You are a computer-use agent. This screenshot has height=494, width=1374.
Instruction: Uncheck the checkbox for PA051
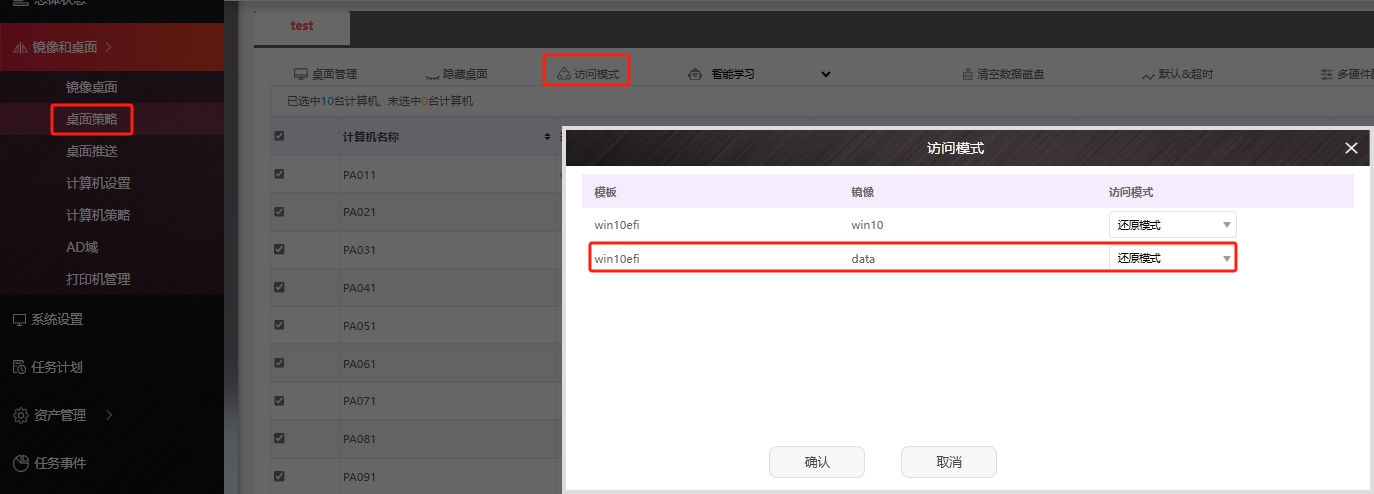[x=280, y=325]
